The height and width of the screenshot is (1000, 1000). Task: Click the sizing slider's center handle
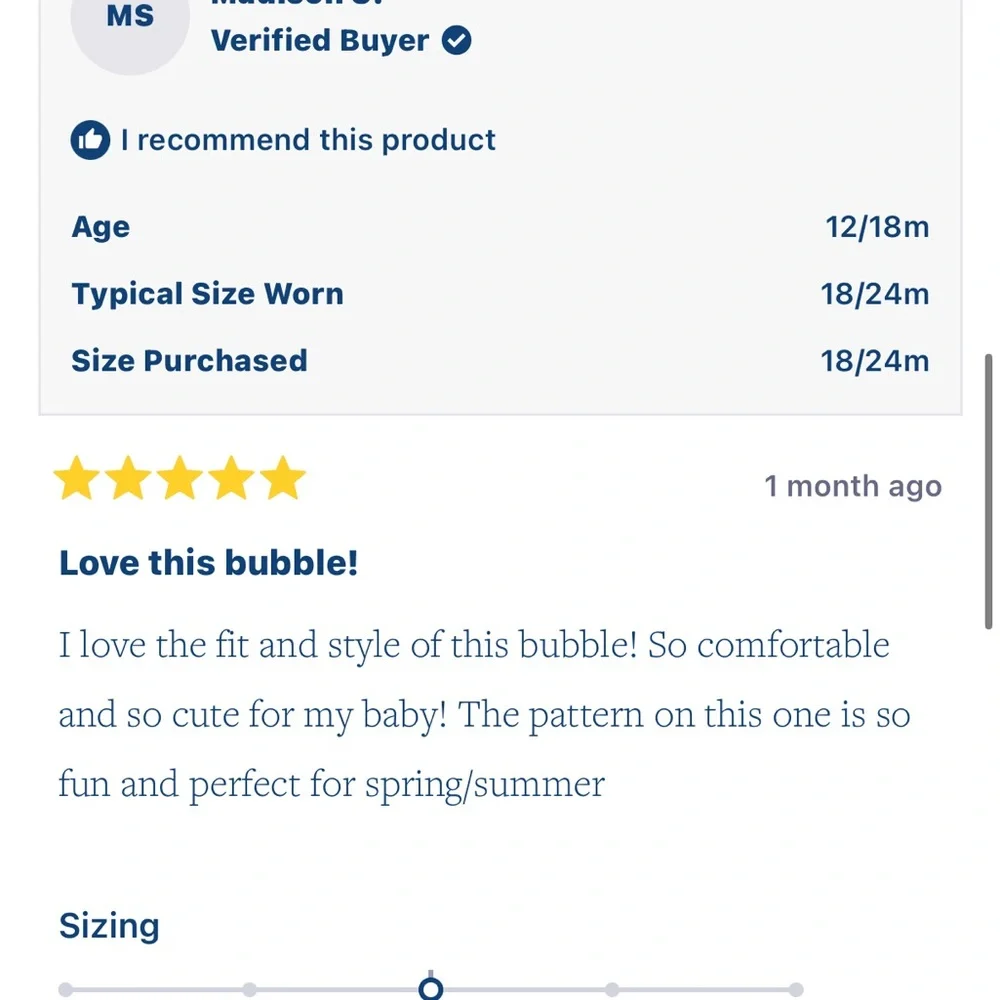point(430,989)
